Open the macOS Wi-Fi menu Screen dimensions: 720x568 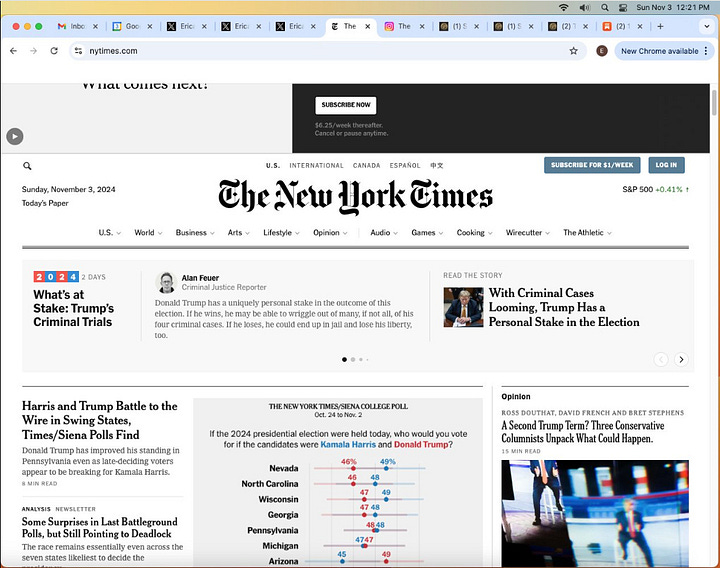563,7
